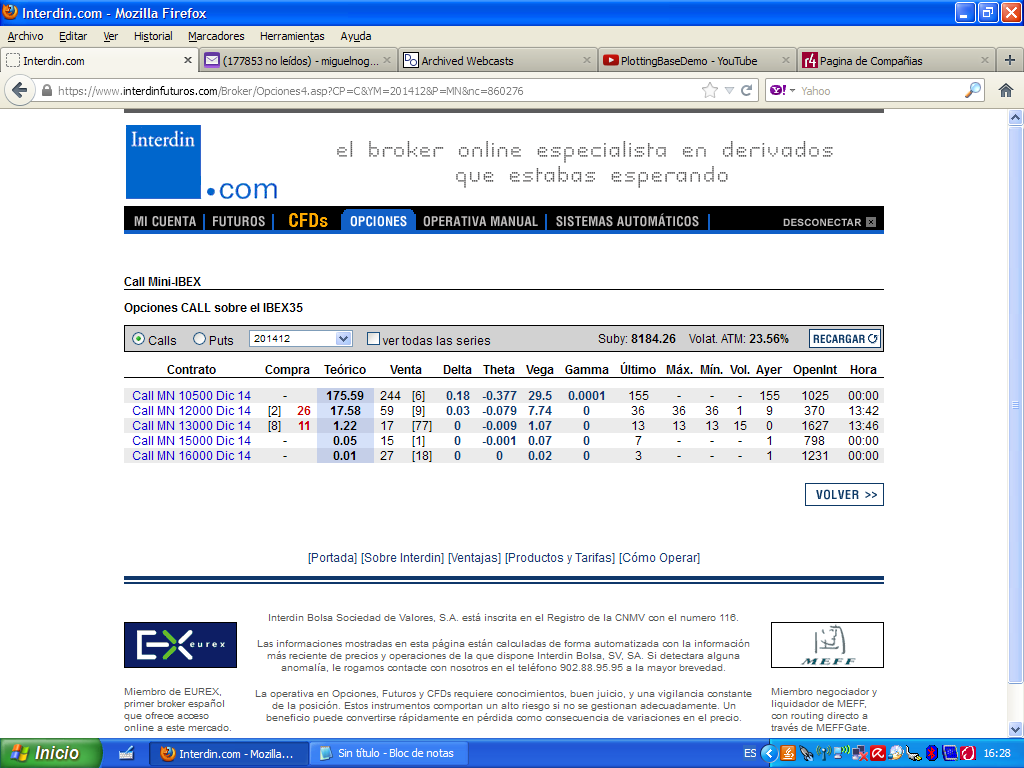The height and width of the screenshot is (768, 1024).
Task: Close the Archived Webcasts tab
Action: tap(586, 60)
